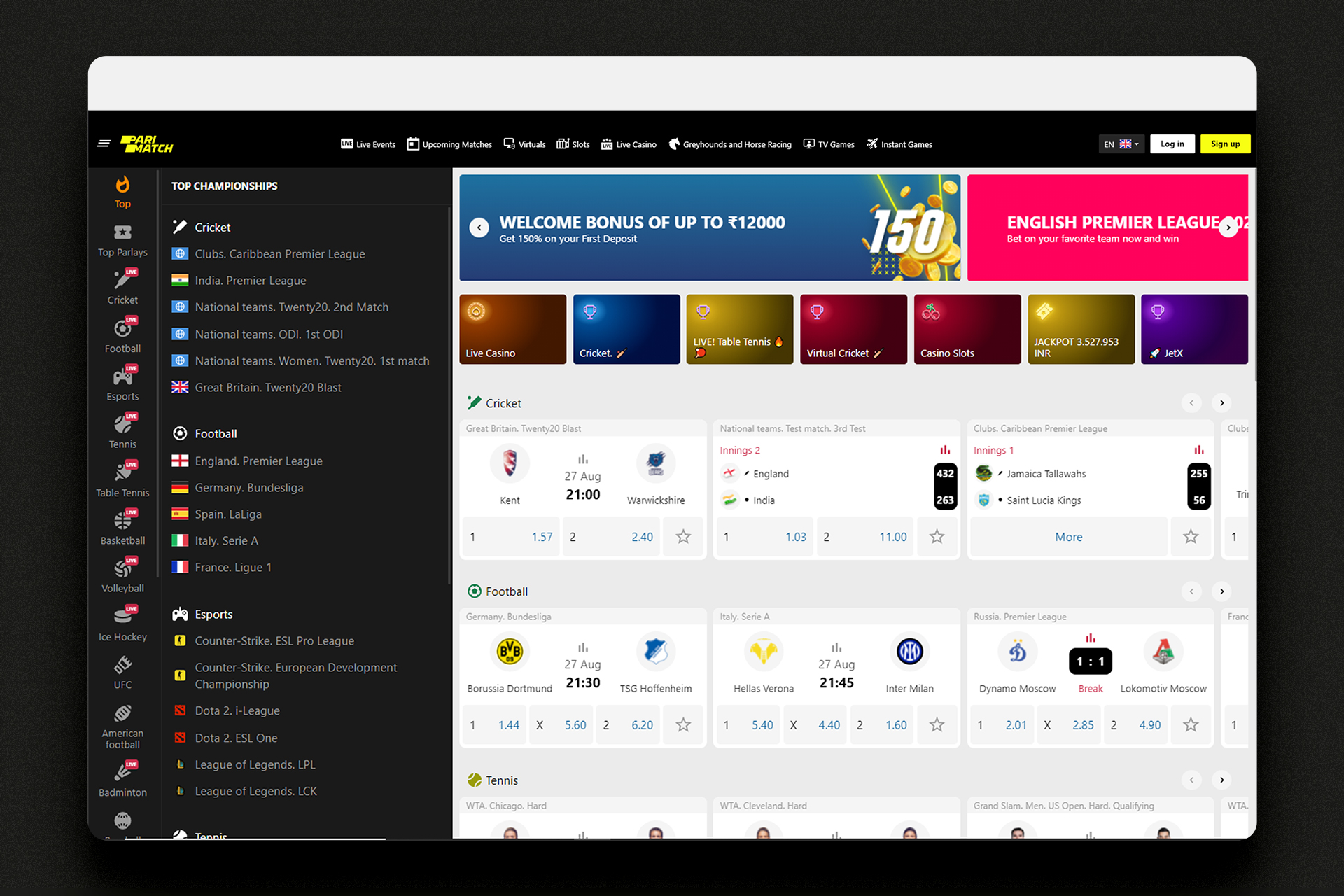Open Top Parlays in sidebar
The image size is (1344, 896).
(x=122, y=241)
